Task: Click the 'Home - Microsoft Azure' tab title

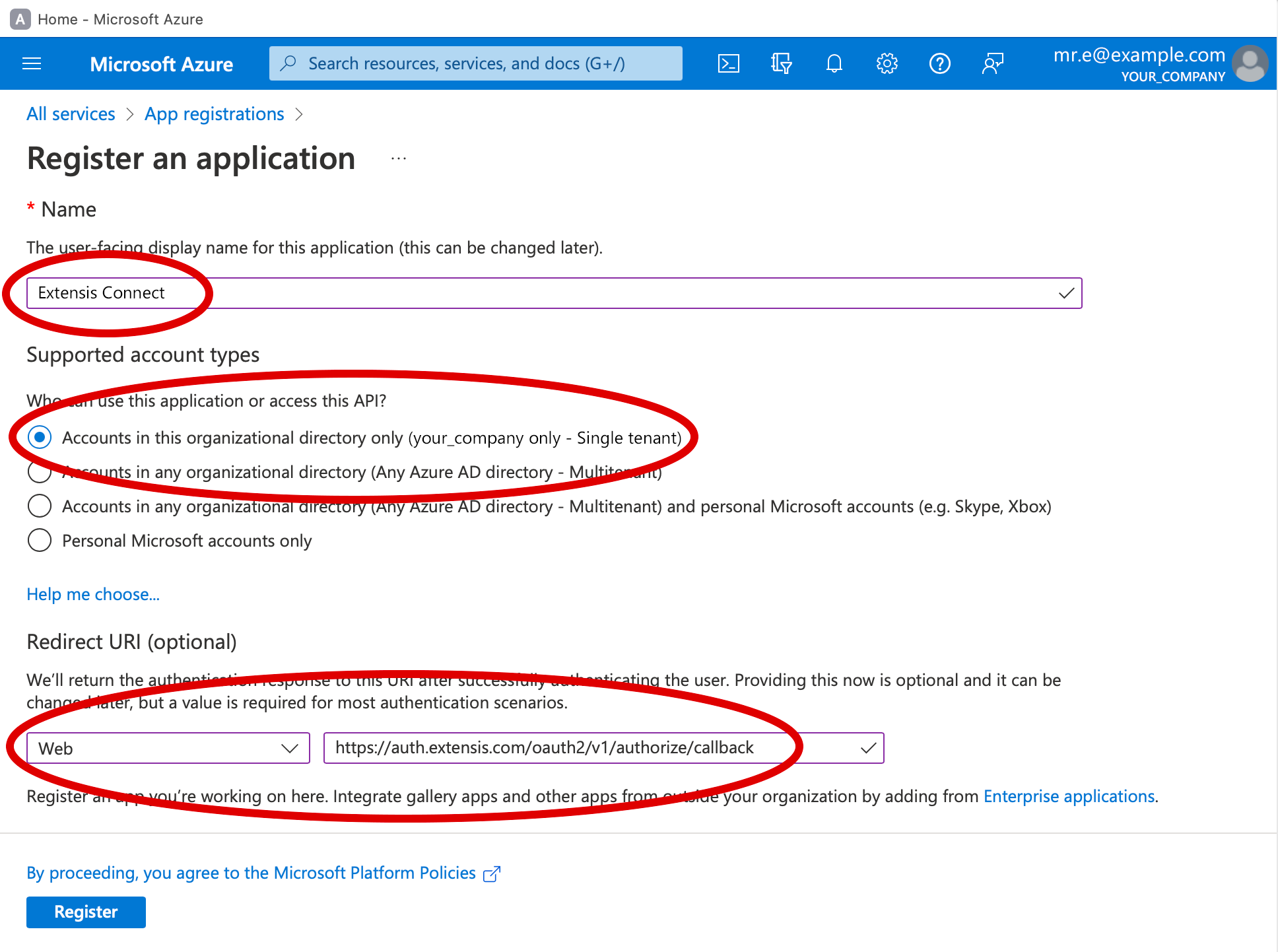Action: click(x=120, y=19)
